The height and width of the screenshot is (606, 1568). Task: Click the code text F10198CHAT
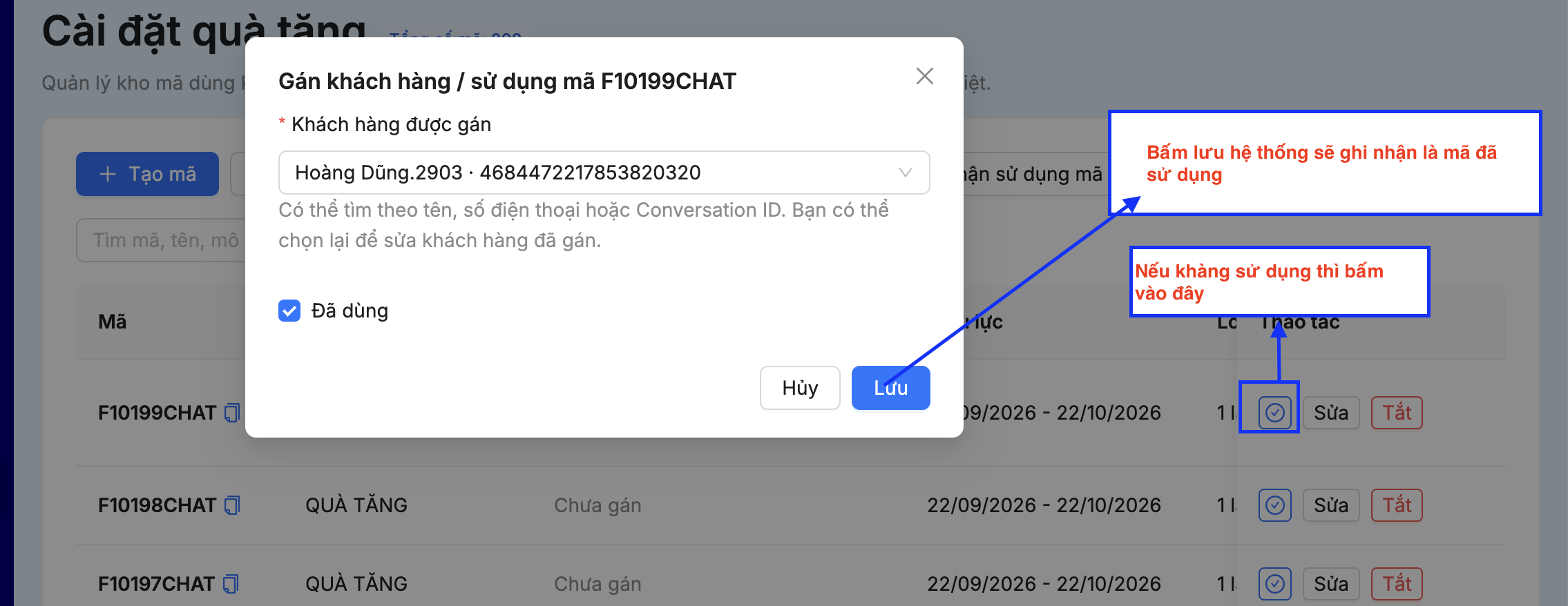(157, 505)
